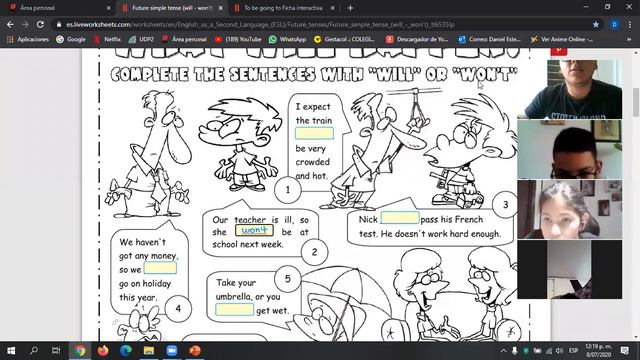
Task: Open the WhatsApp bookmark
Action: [x=287, y=39]
